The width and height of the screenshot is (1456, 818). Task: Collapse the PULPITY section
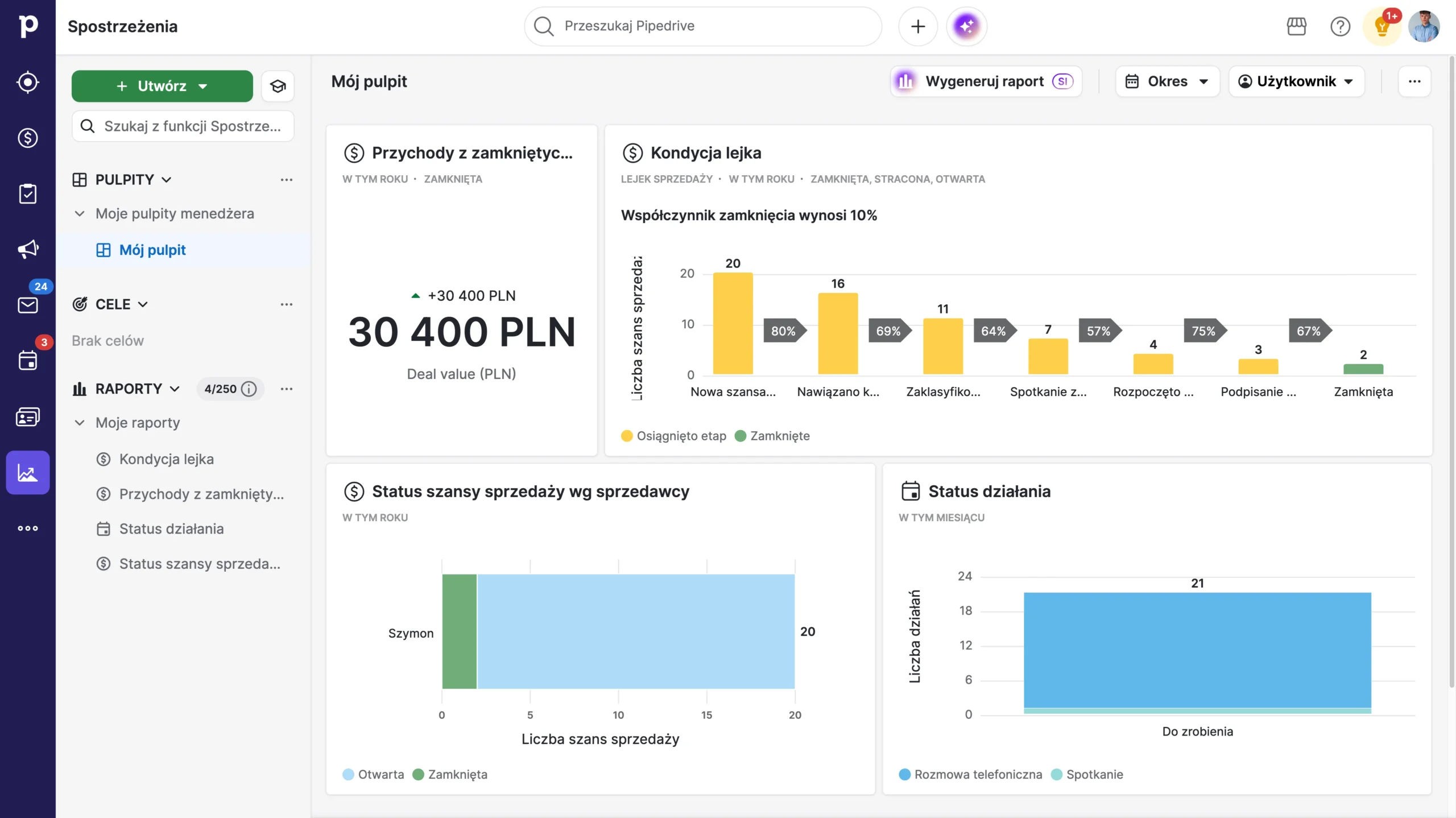point(167,180)
